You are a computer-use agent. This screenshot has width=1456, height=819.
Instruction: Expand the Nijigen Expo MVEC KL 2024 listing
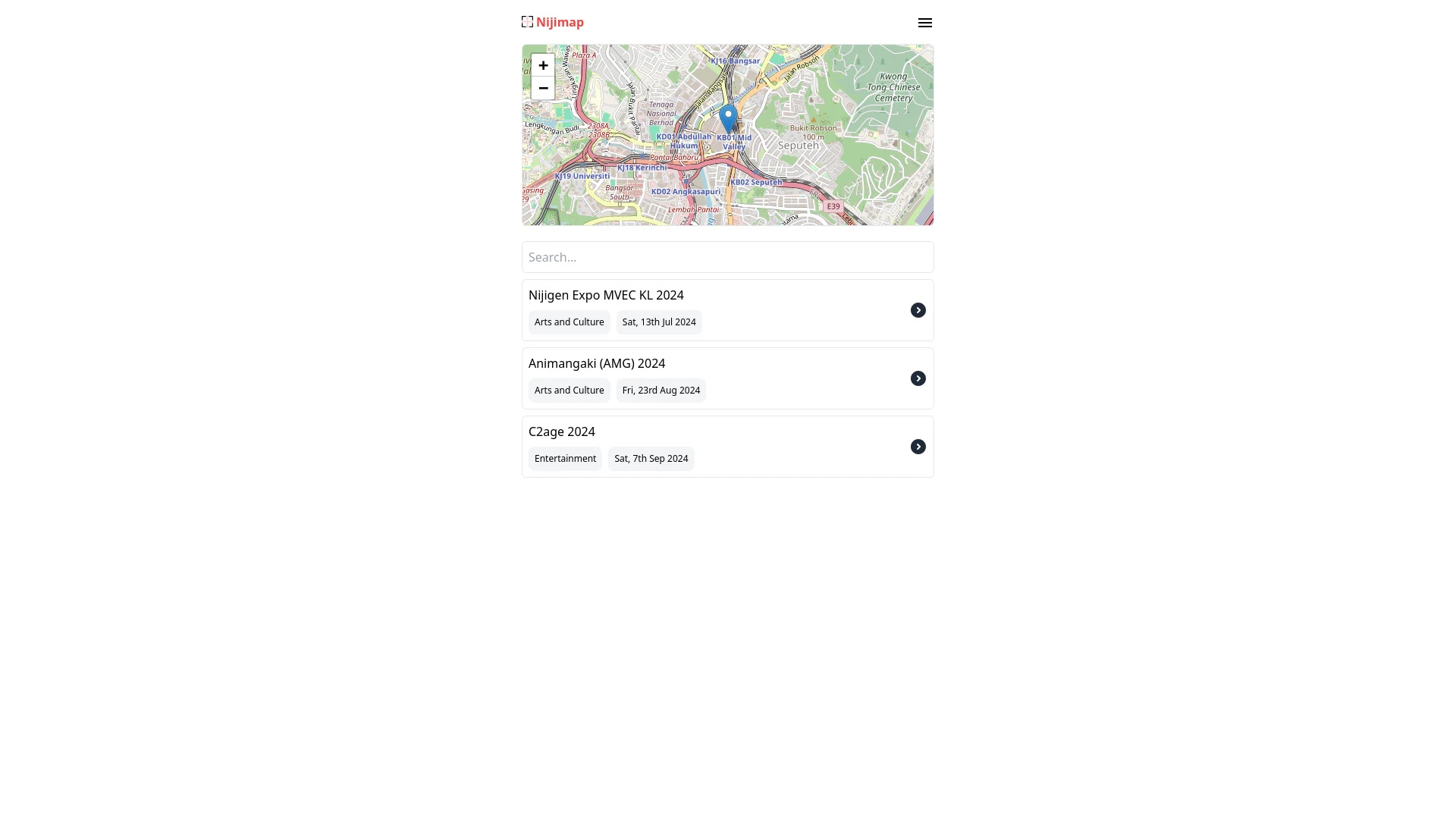pos(918,310)
